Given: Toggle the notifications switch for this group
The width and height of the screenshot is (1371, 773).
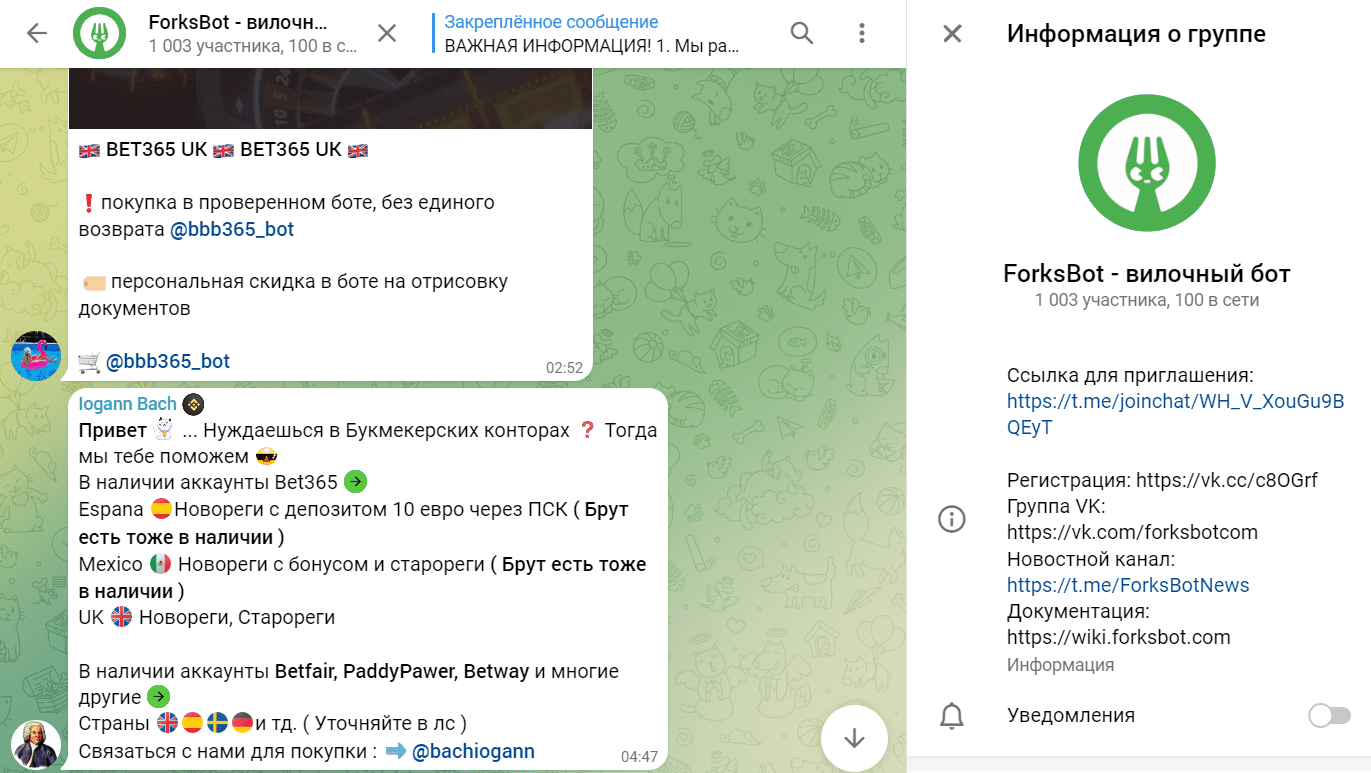Looking at the screenshot, I should (x=1329, y=715).
